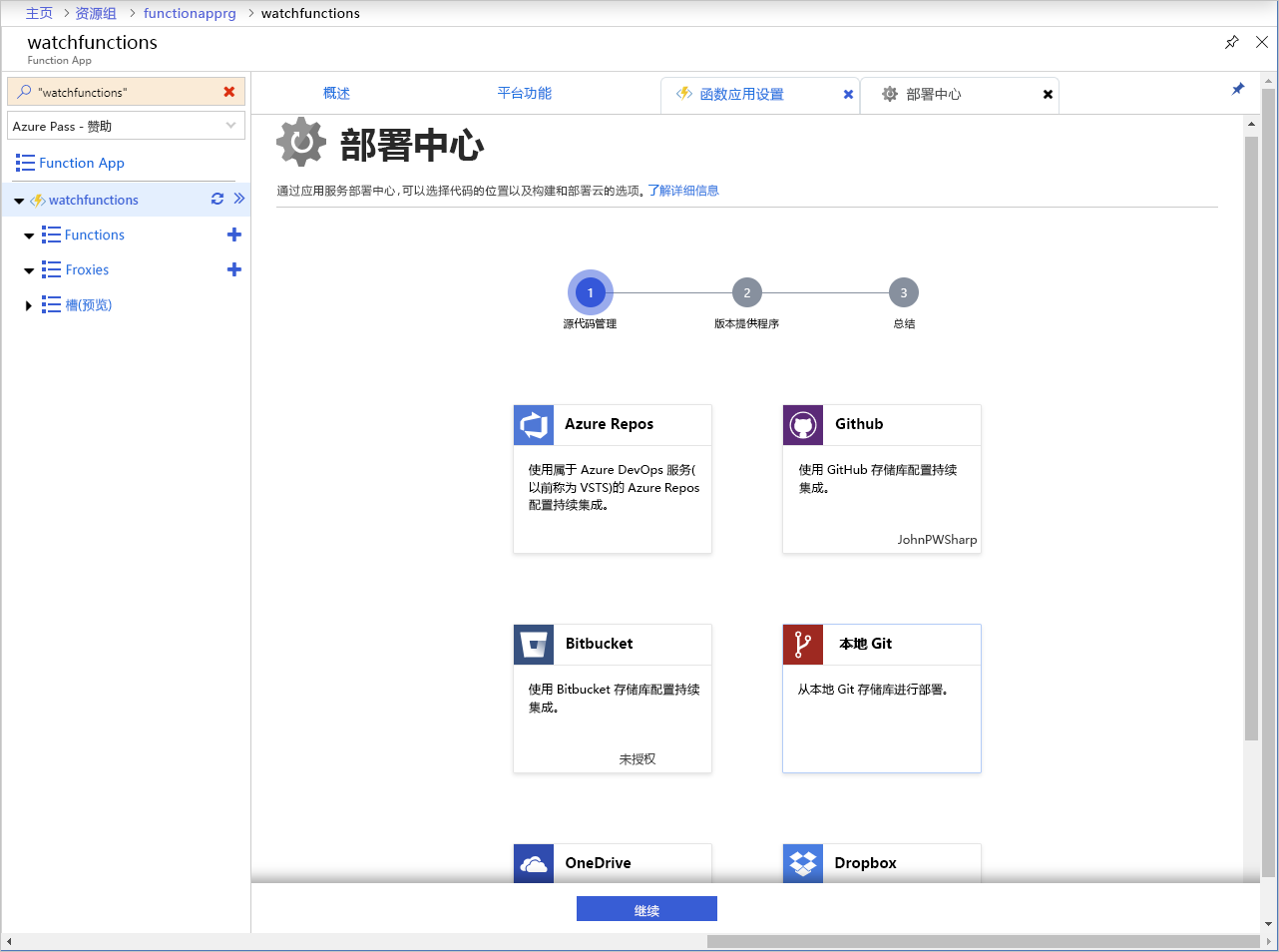1279x952 pixels.
Task: Click the Froxies list icon
Action: [51, 269]
